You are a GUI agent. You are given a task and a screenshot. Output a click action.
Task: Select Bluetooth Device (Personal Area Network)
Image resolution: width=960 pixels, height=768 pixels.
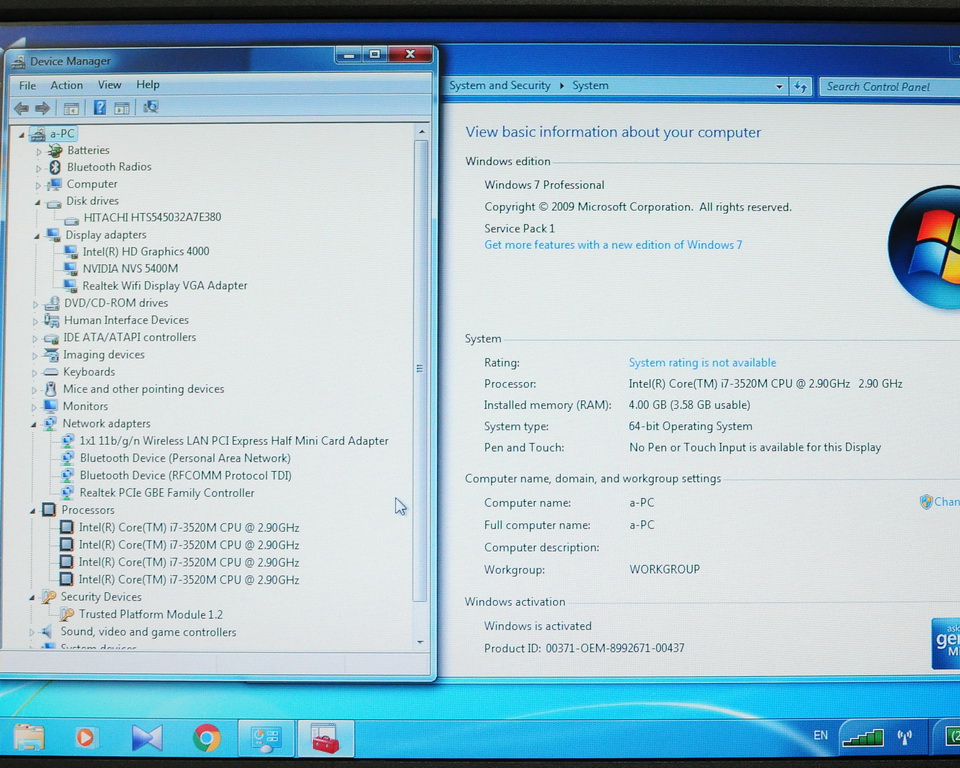coord(185,458)
